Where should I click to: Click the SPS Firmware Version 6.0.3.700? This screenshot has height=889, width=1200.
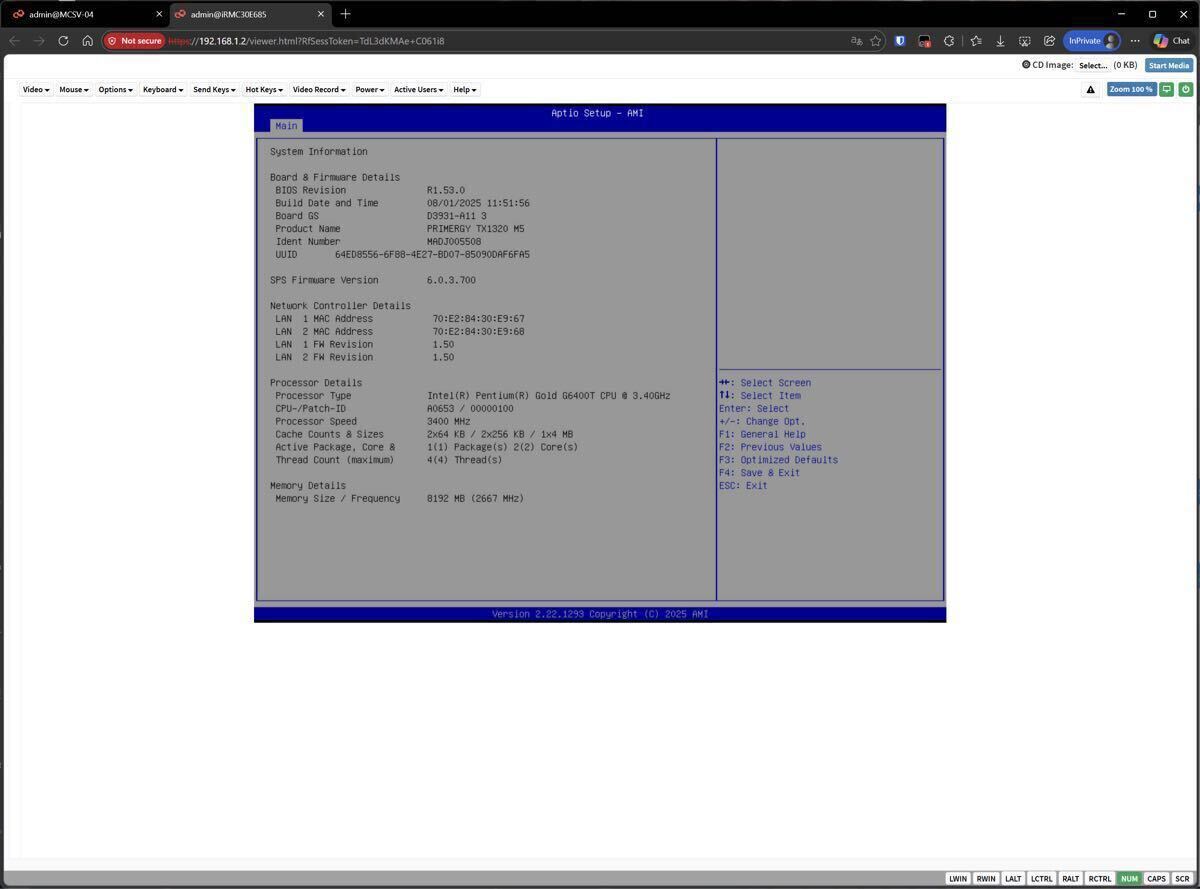pos(451,280)
